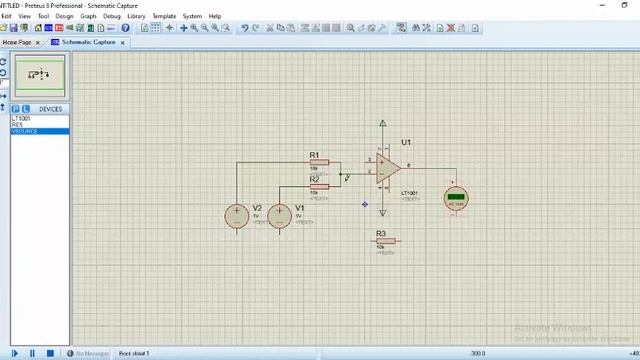Click the Zoom to Fit icon
This screenshot has height=360, width=640.
[215, 28]
